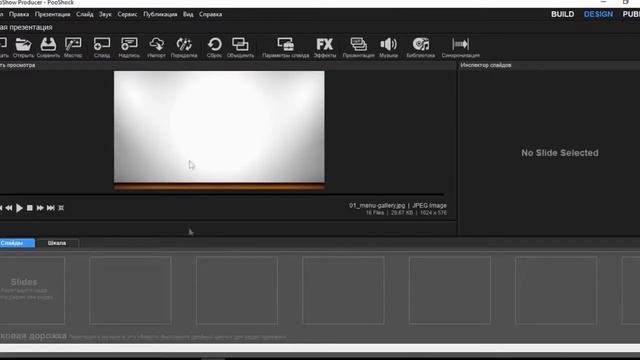Open the Музыка speaker icon
The height and width of the screenshot is (360, 640).
(x=388, y=44)
